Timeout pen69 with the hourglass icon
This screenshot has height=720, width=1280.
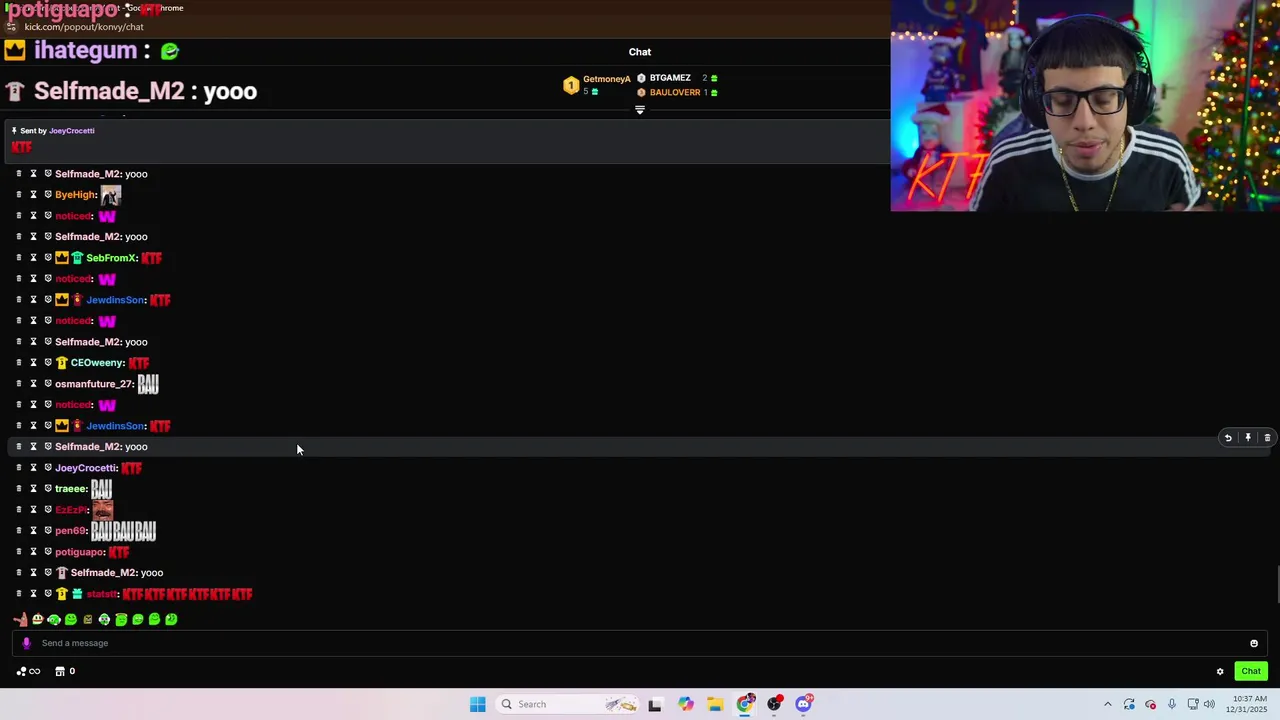pyautogui.click(x=33, y=531)
